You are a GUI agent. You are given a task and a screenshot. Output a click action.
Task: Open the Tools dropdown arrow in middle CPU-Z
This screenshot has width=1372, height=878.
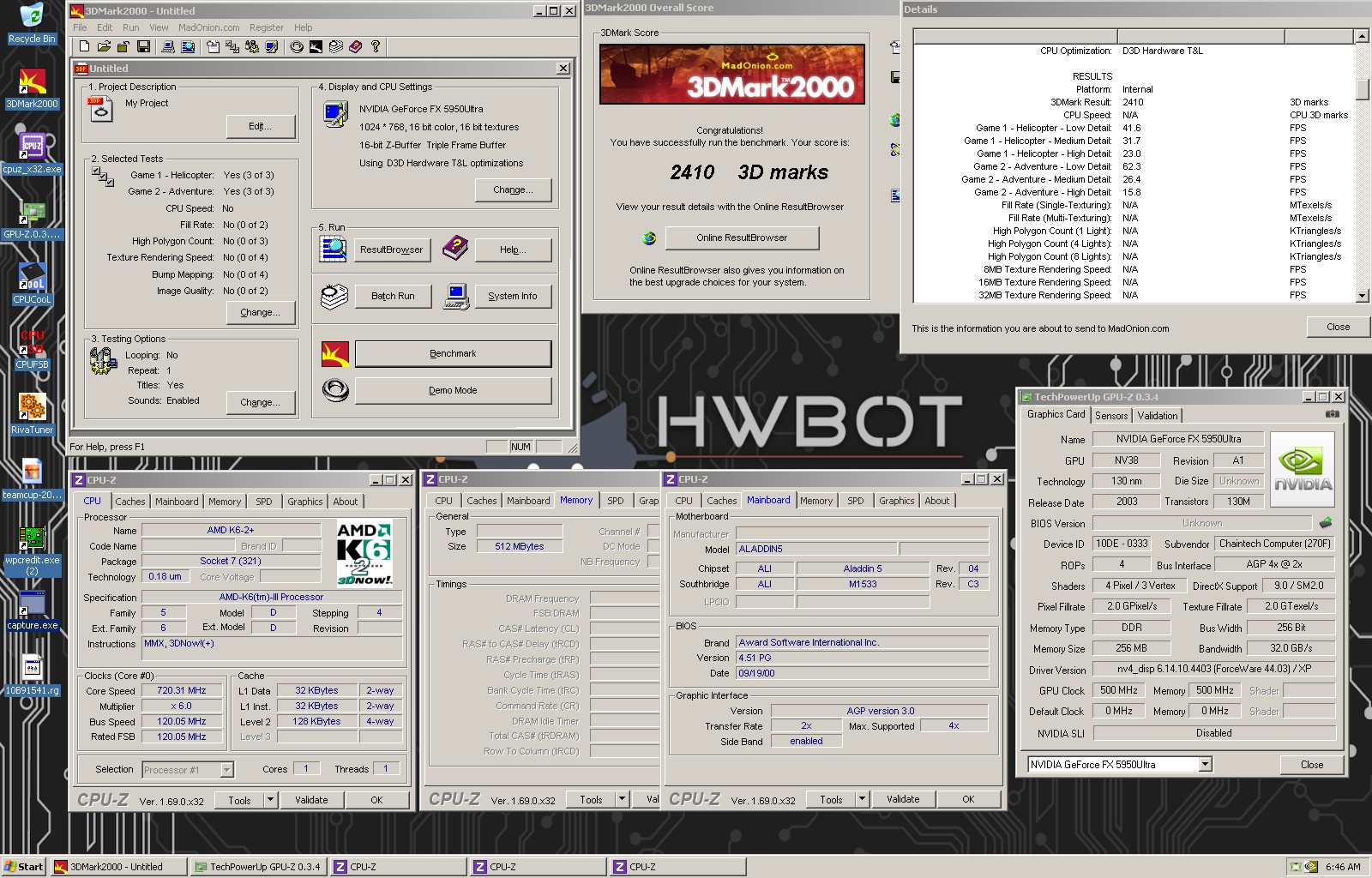(x=622, y=800)
